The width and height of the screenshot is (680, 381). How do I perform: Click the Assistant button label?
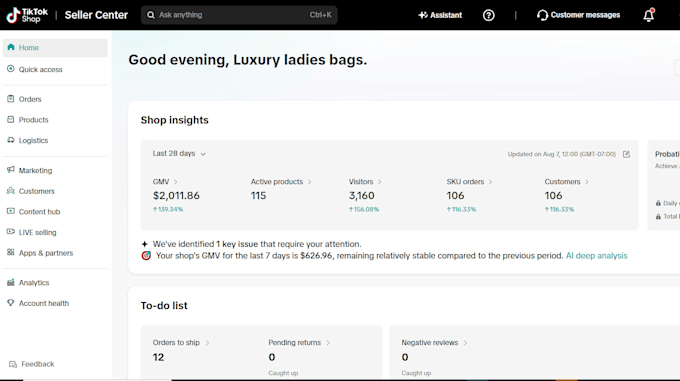[x=446, y=15]
